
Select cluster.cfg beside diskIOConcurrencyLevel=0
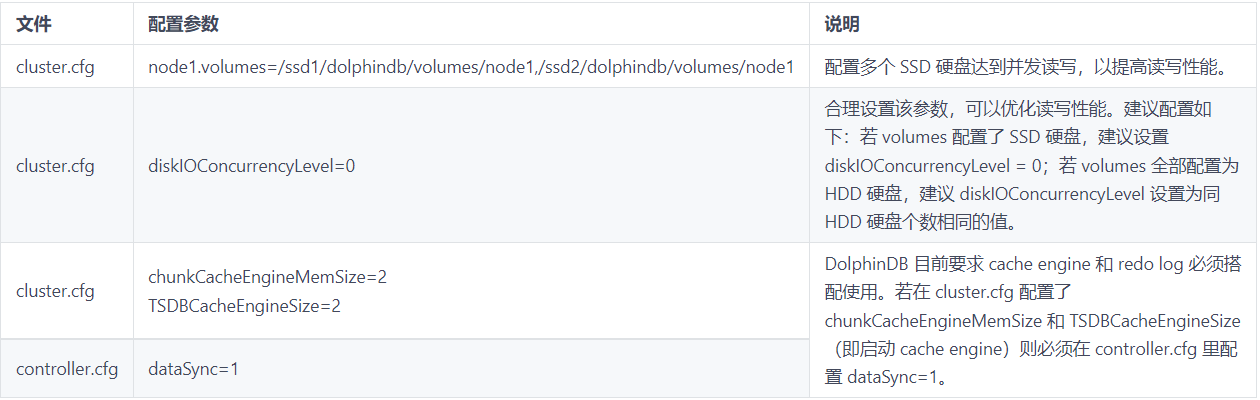(x=55, y=166)
